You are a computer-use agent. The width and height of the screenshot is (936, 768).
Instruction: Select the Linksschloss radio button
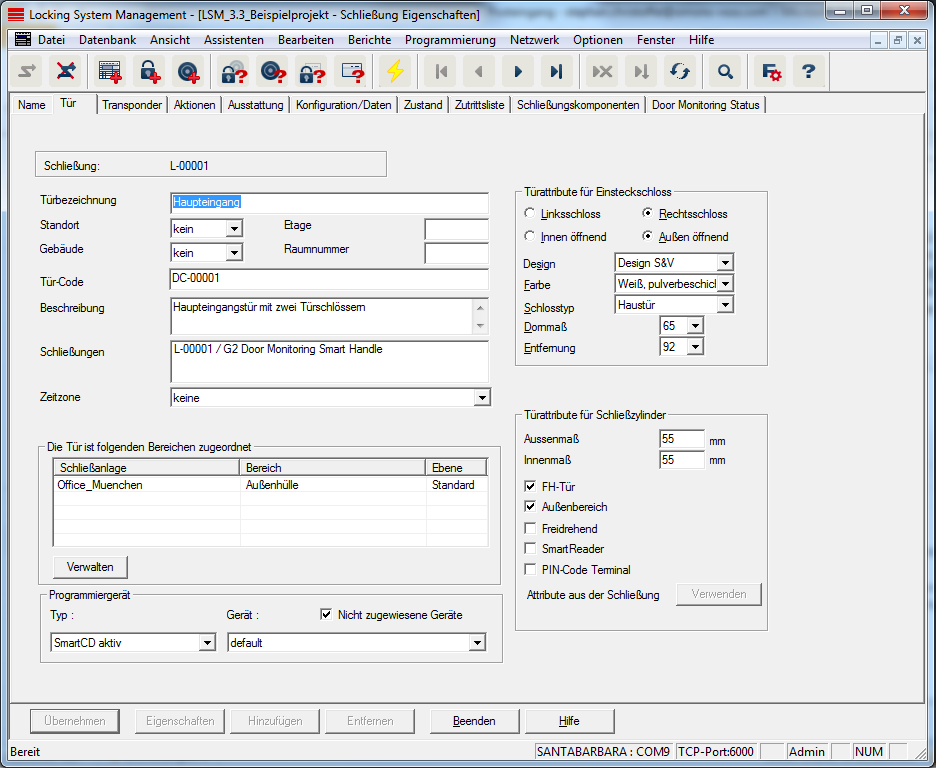click(530, 214)
